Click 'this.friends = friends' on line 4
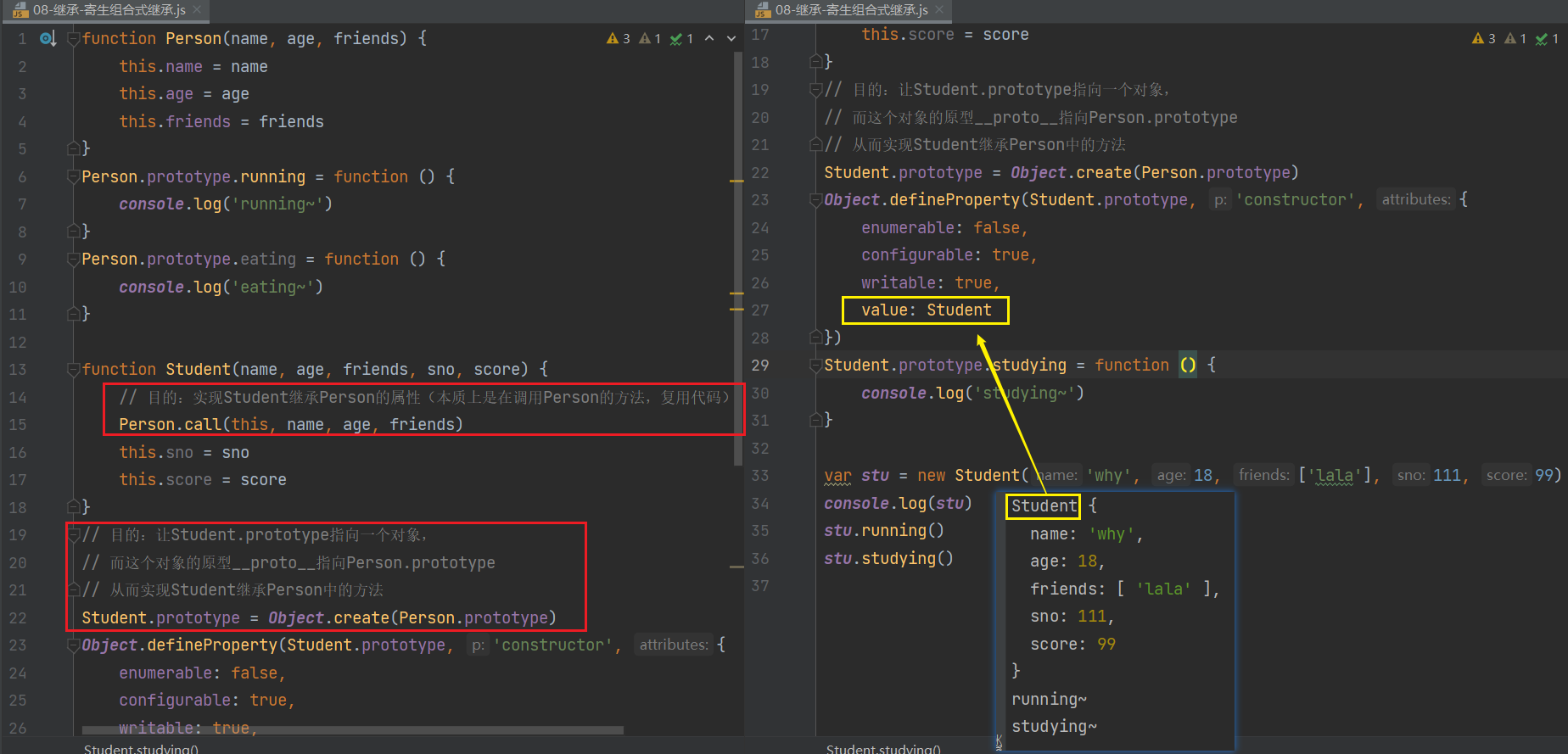The width and height of the screenshot is (1568, 754). 221,121
